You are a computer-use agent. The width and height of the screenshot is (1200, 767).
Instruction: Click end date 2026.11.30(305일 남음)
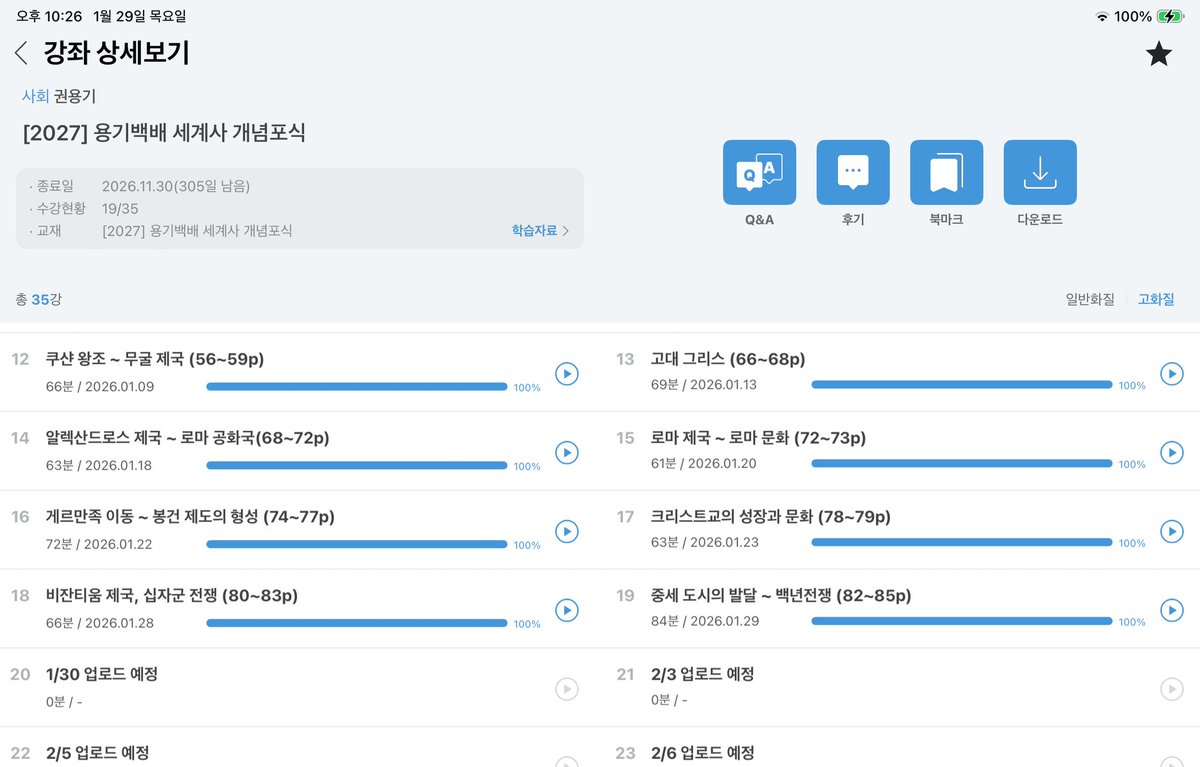tap(175, 186)
